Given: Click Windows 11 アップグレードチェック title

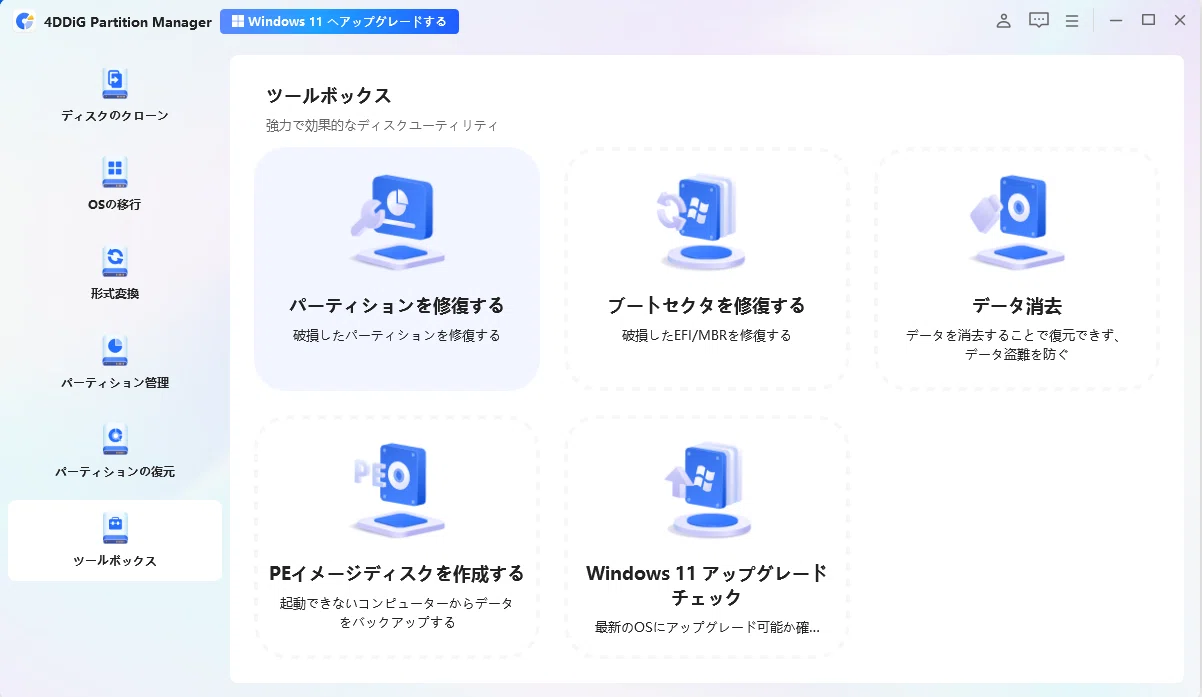Looking at the screenshot, I should pos(706,586).
